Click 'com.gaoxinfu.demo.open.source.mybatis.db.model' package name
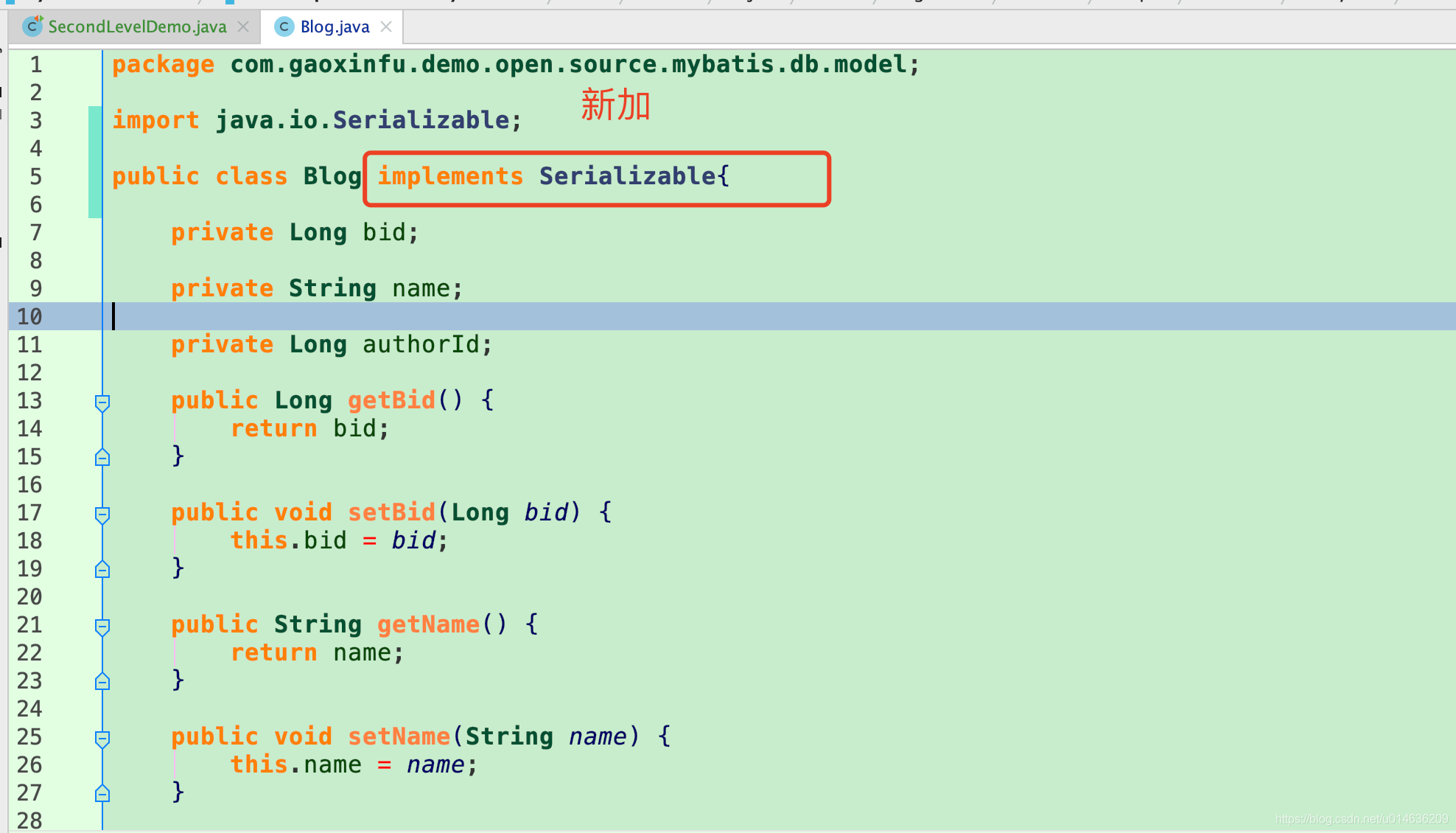1456x833 pixels. tap(568, 65)
